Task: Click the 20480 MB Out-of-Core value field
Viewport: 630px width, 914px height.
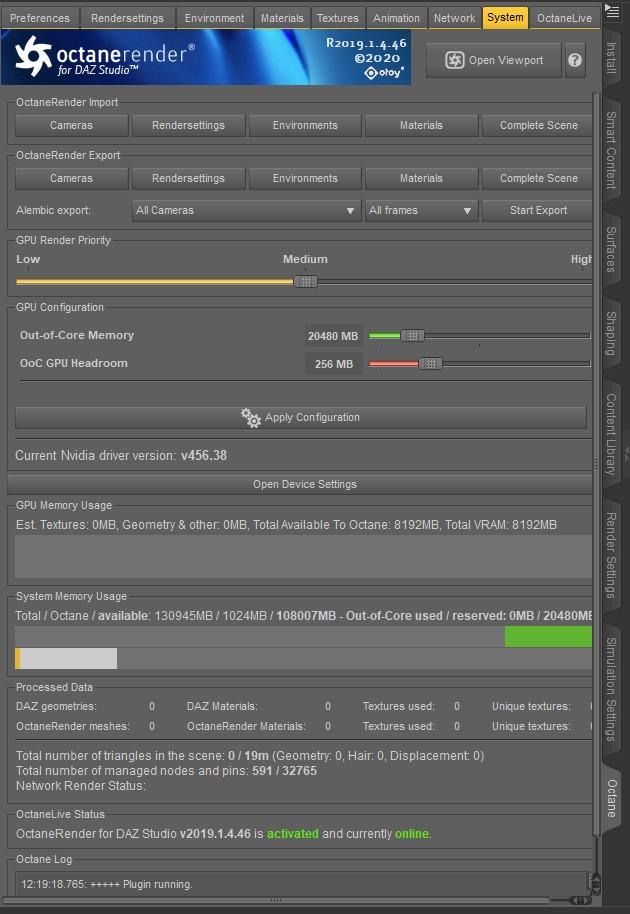Action: [333, 336]
